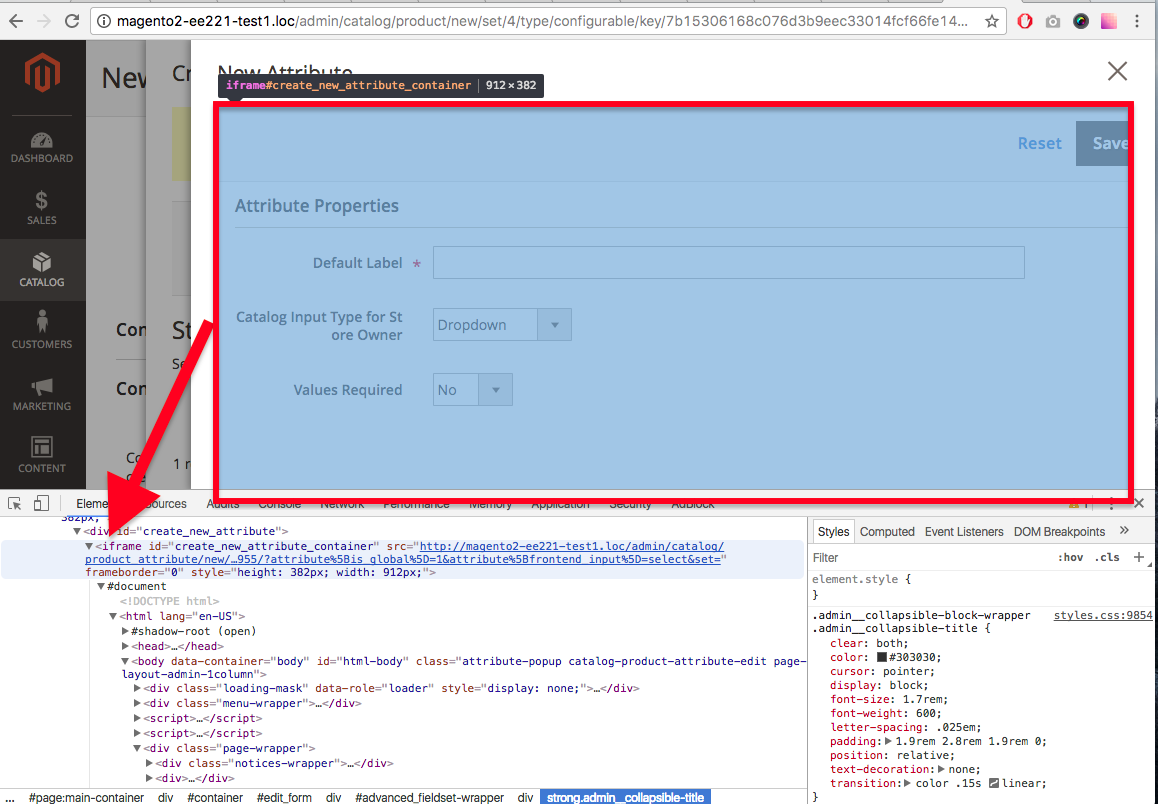This screenshot has width=1158, height=804.
Task: Select #page:main-container breadcrumb
Action: click(x=86, y=797)
